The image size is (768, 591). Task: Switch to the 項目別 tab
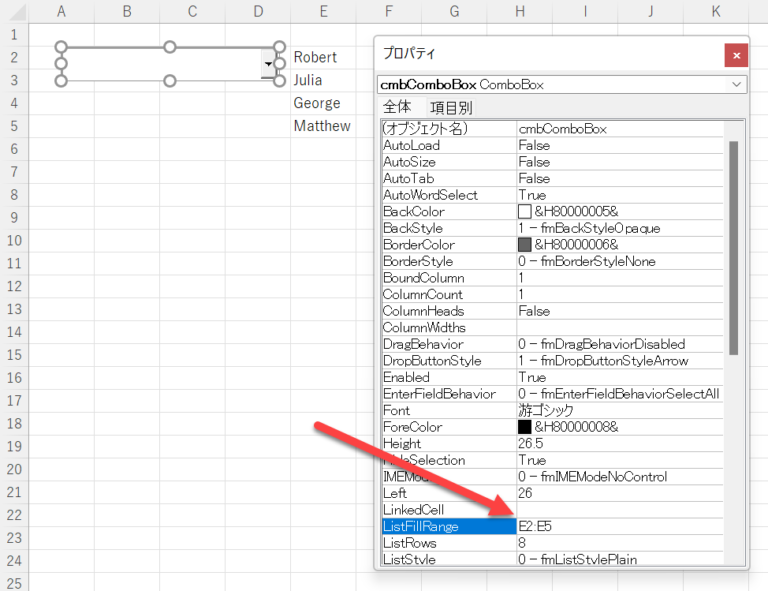[451, 107]
